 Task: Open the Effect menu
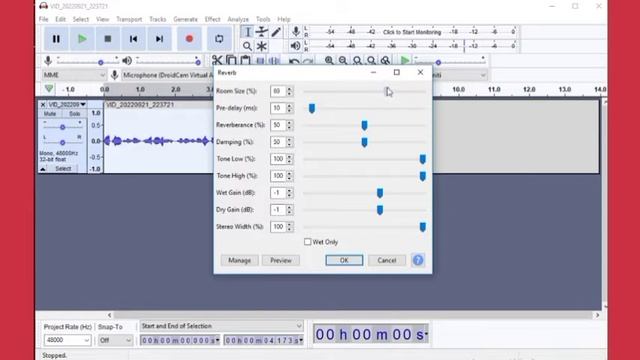pos(212,19)
